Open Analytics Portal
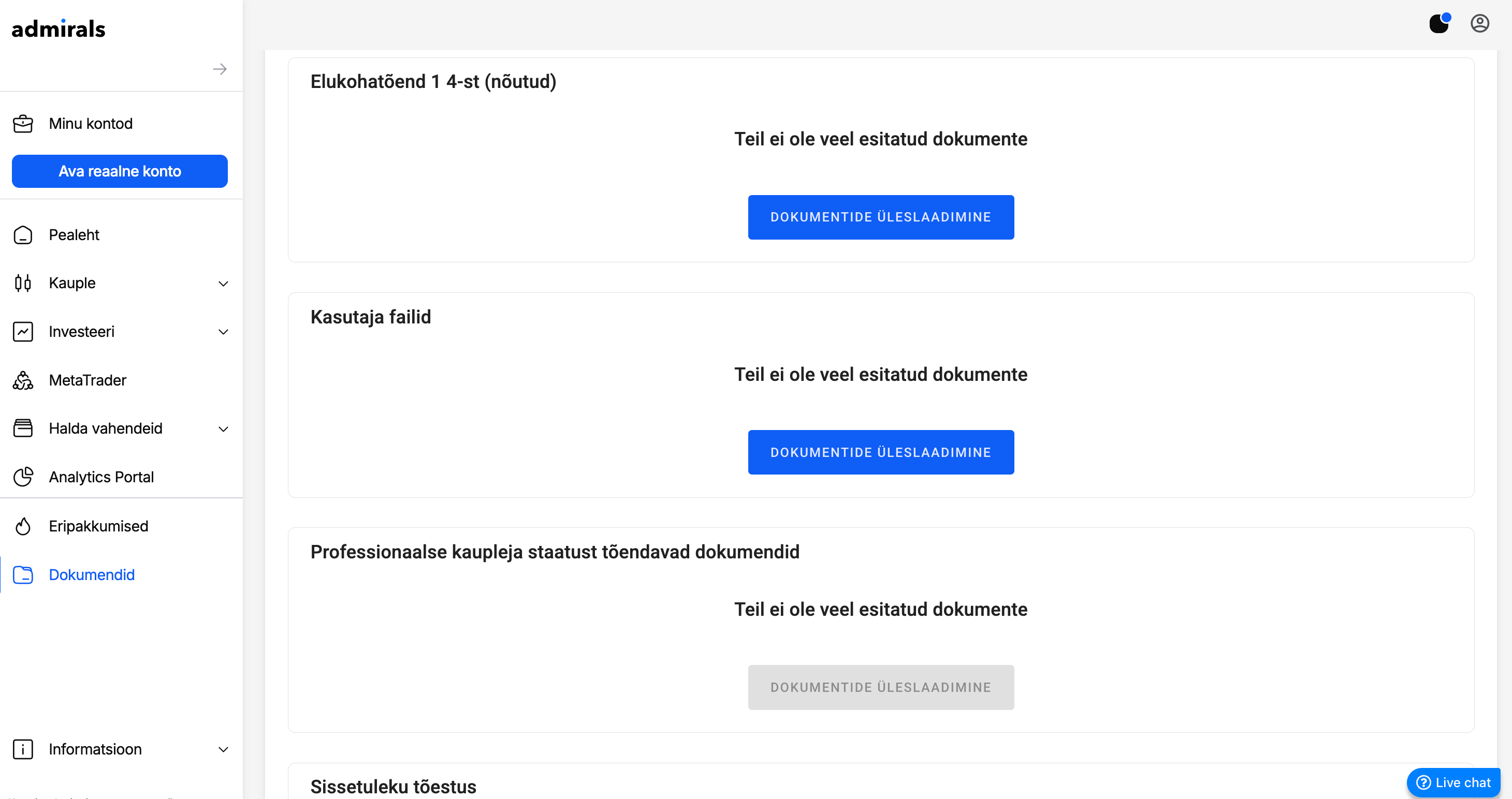 click(x=101, y=477)
